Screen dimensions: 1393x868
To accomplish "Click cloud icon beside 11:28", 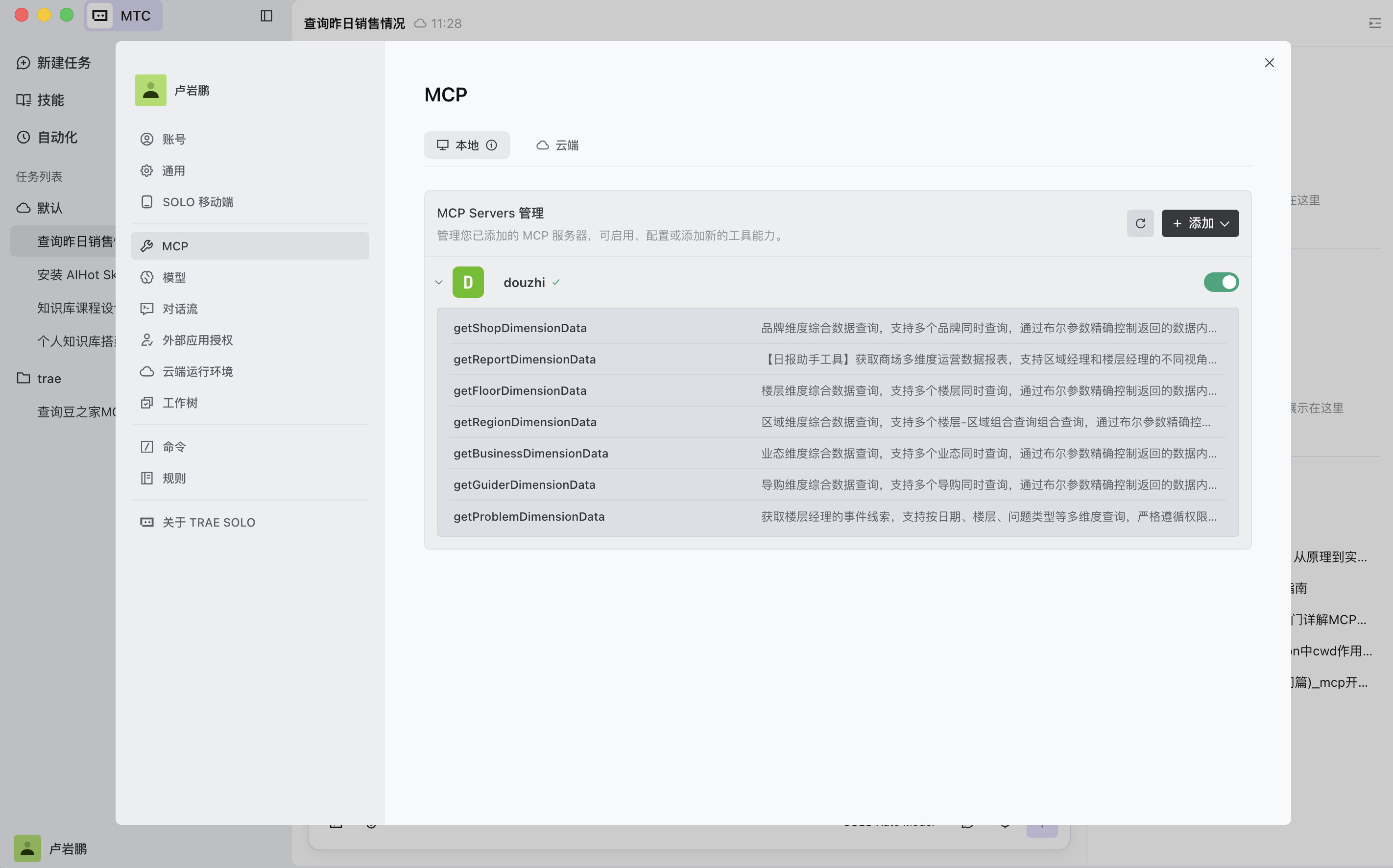I will (x=420, y=24).
